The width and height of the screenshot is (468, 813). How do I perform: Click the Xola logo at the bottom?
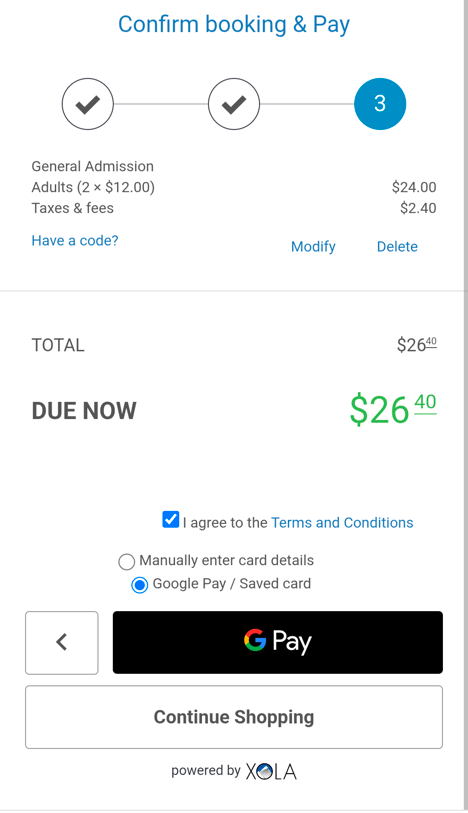(271, 772)
